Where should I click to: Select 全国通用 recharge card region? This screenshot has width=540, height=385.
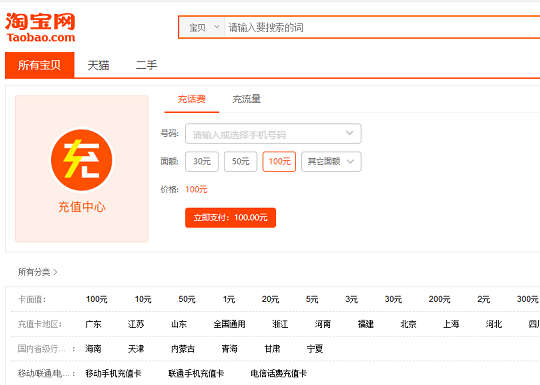(229, 324)
